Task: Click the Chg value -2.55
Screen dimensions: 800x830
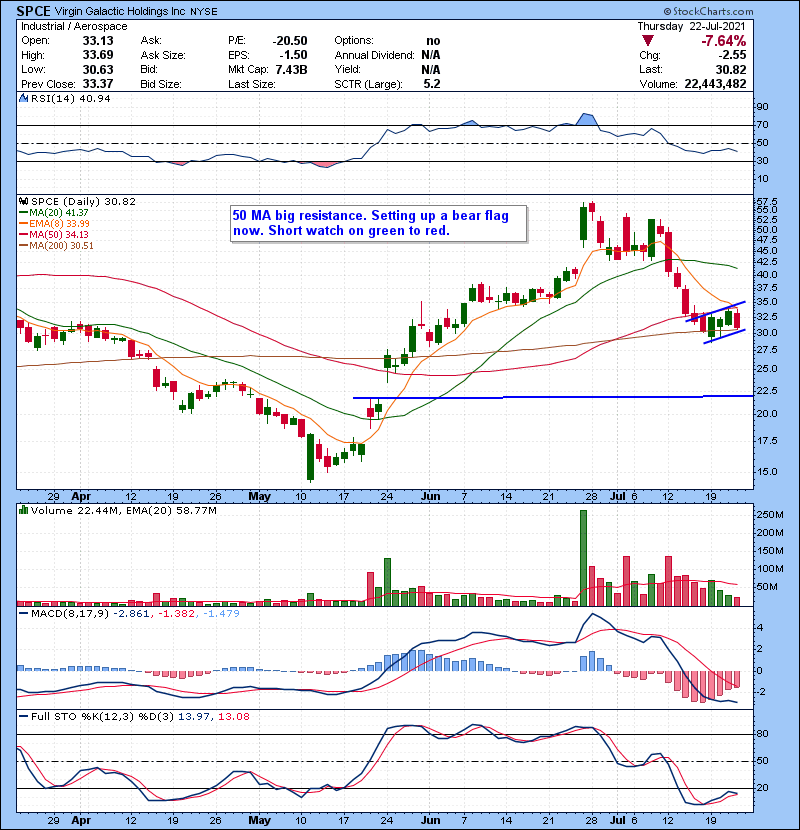Action: 732,55
